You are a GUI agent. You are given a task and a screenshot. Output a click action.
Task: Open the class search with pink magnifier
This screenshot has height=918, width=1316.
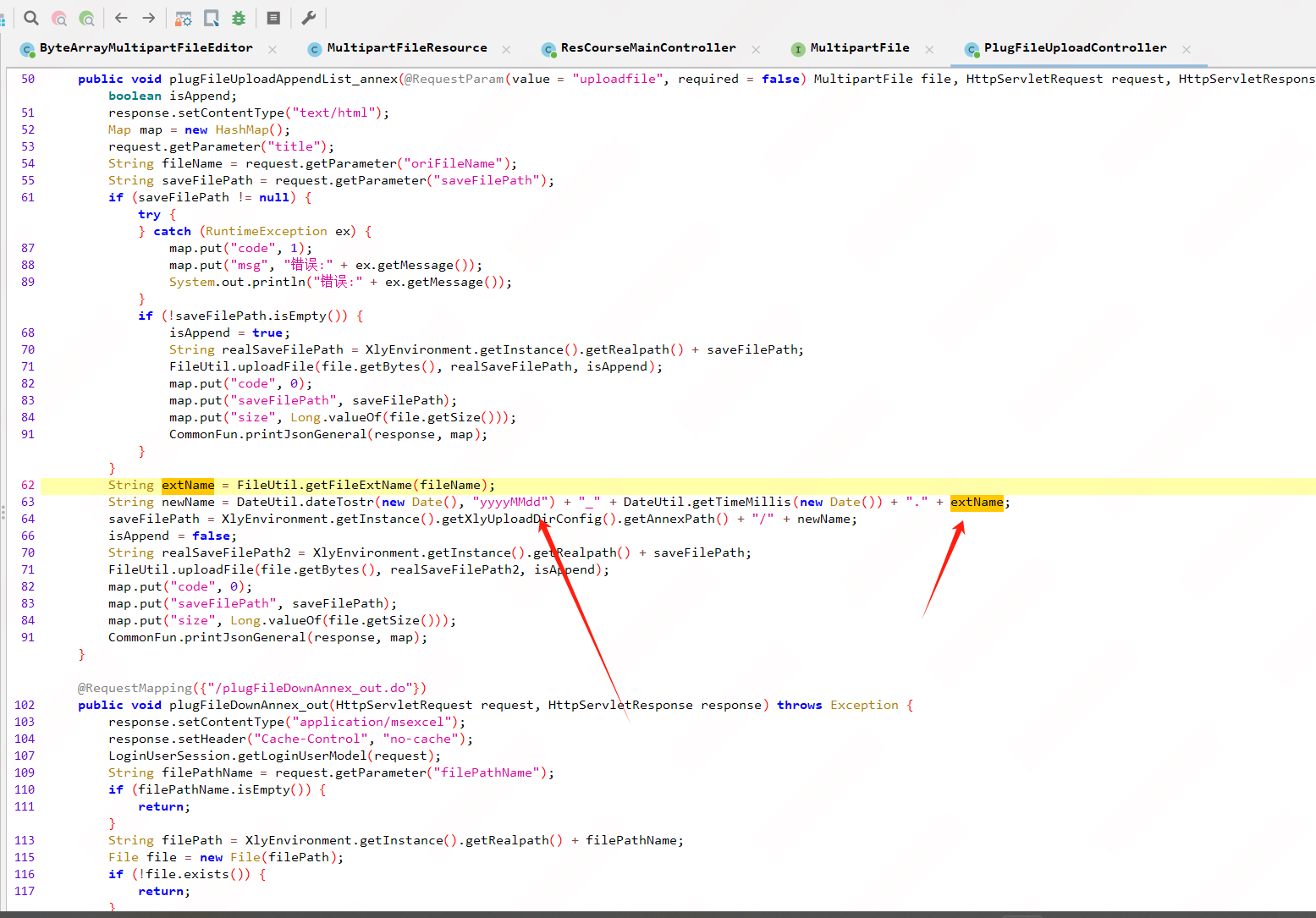point(59,18)
